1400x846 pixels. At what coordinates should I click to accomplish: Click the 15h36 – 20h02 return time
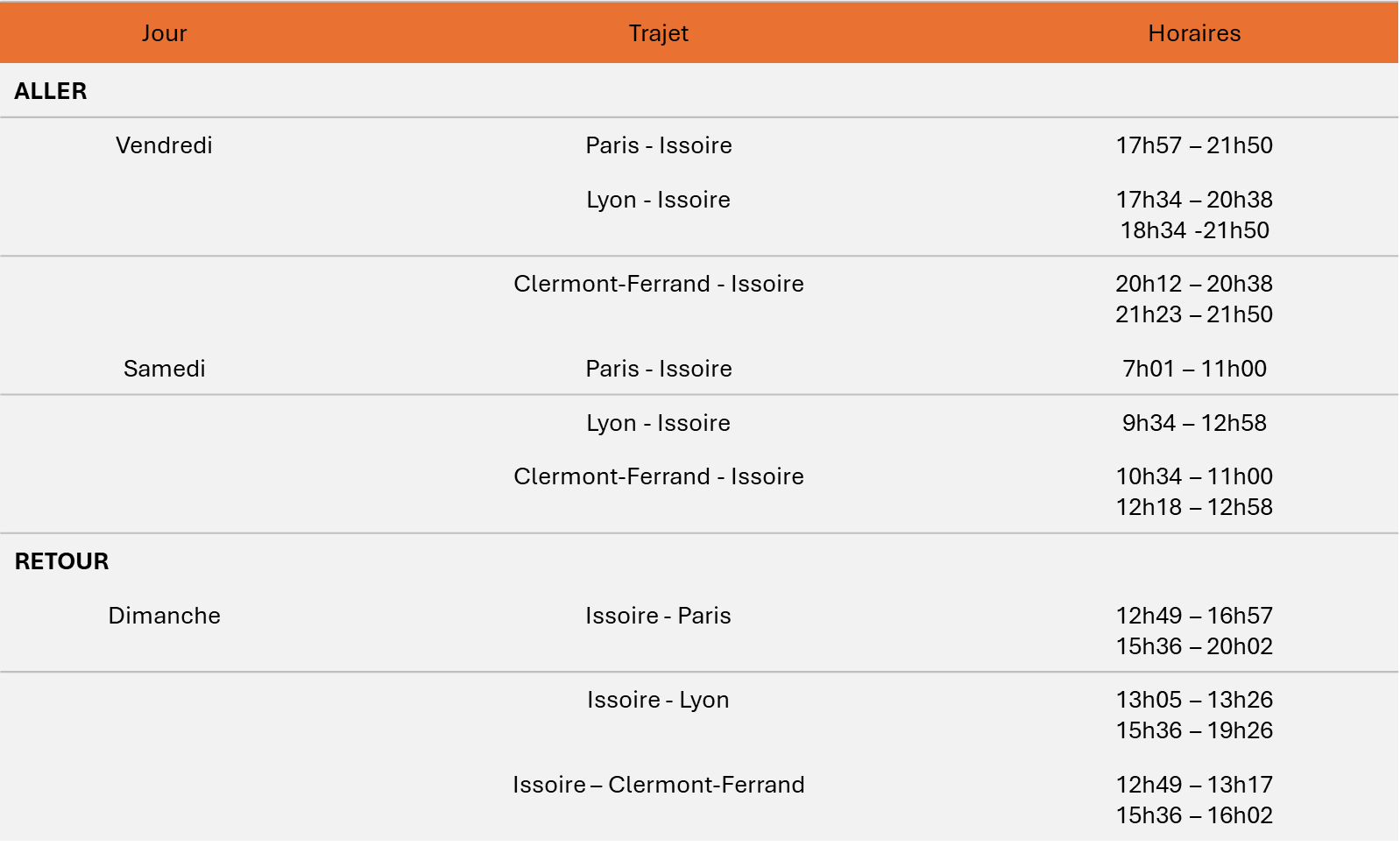(1194, 646)
